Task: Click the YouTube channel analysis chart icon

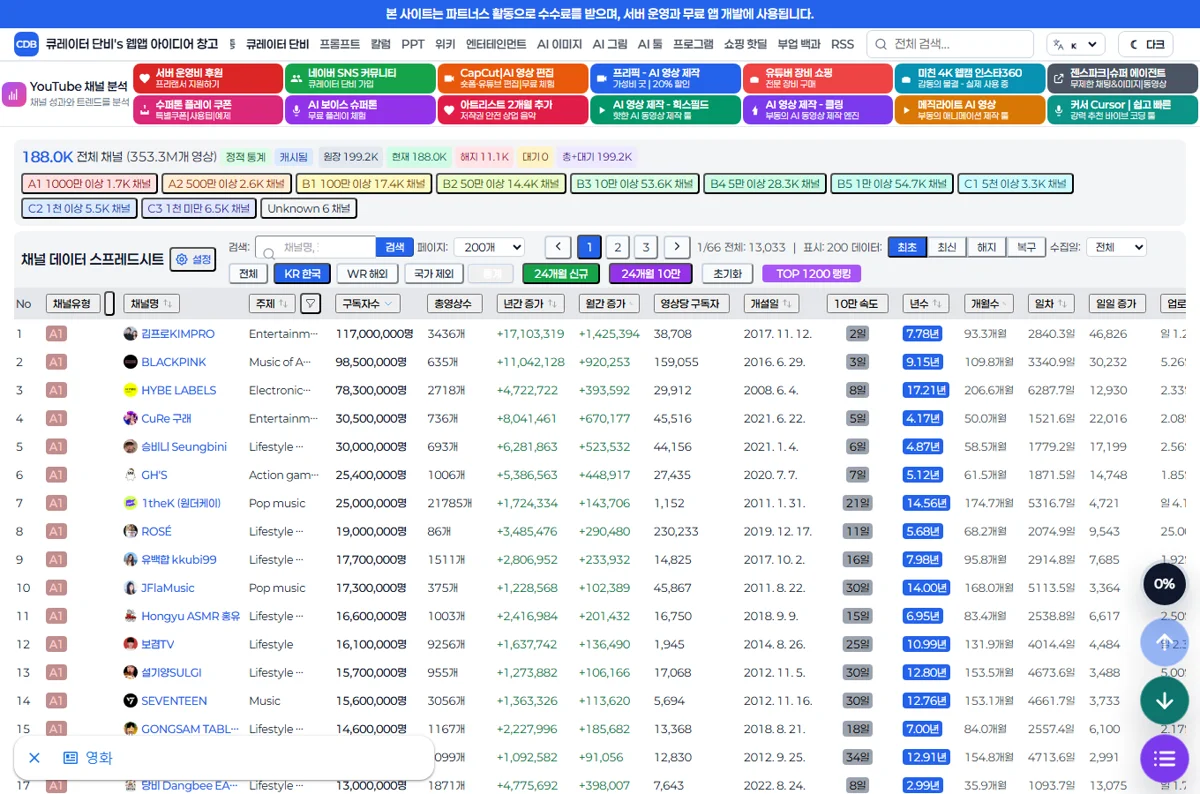Action: point(14,94)
